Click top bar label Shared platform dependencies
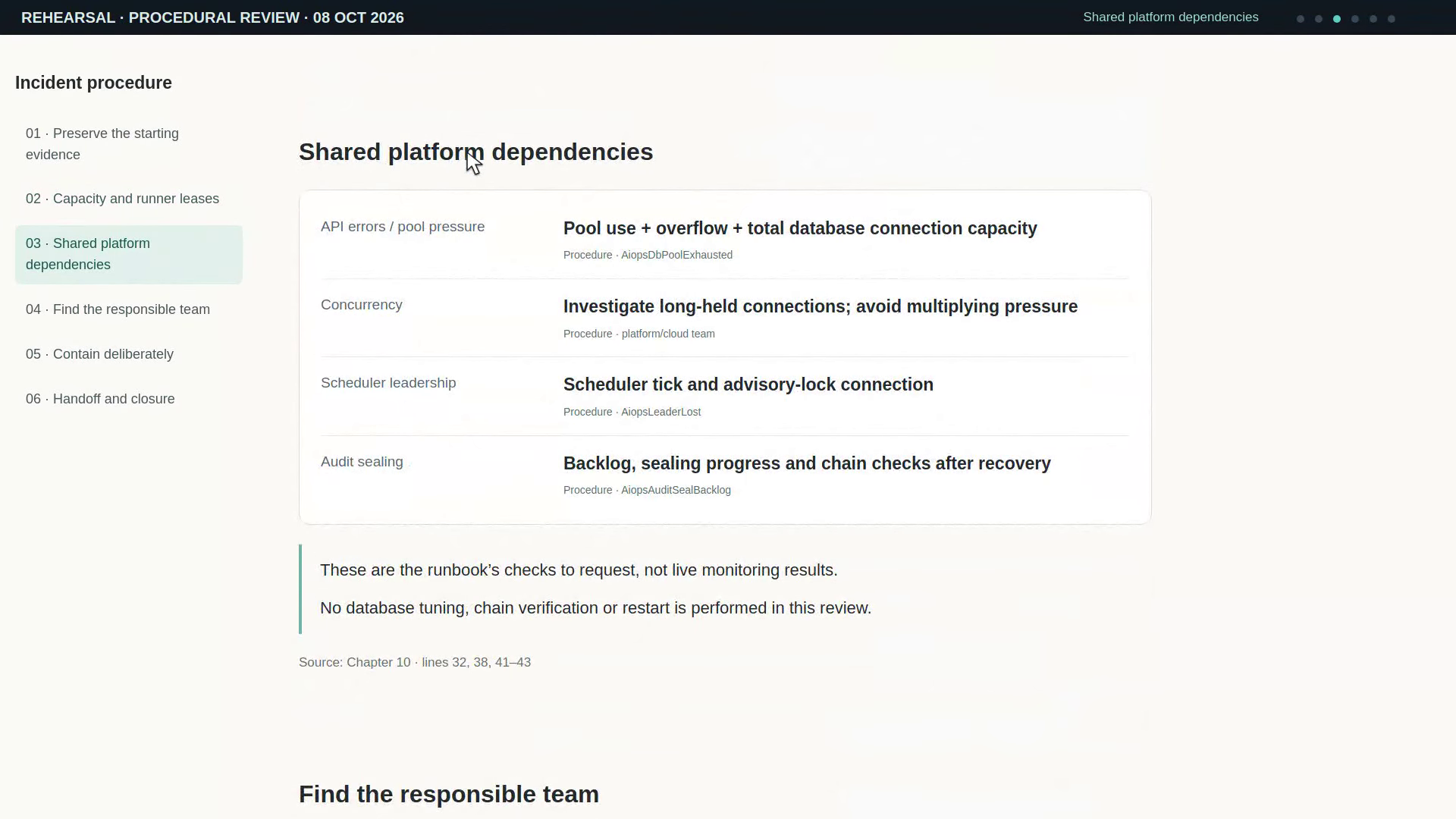Image resolution: width=1456 pixels, height=819 pixels. tap(1171, 17)
